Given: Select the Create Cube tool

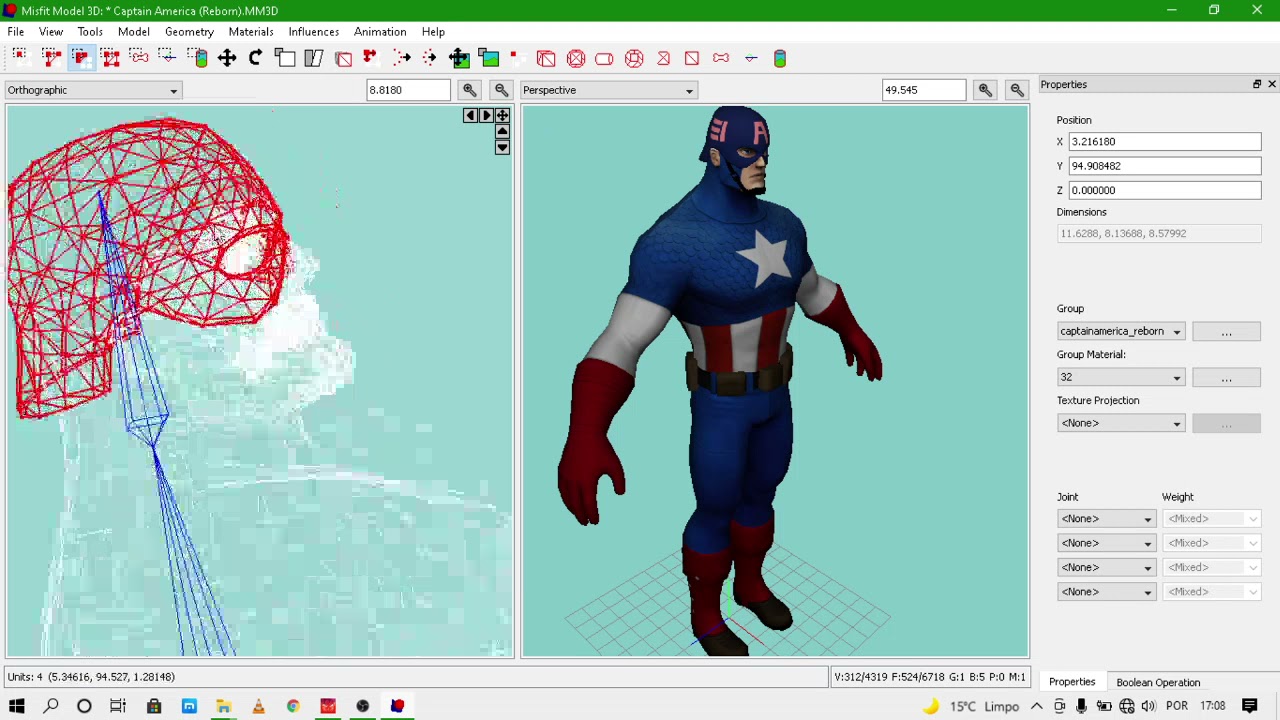Looking at the screenshot, I should click(x=546, y=58).
